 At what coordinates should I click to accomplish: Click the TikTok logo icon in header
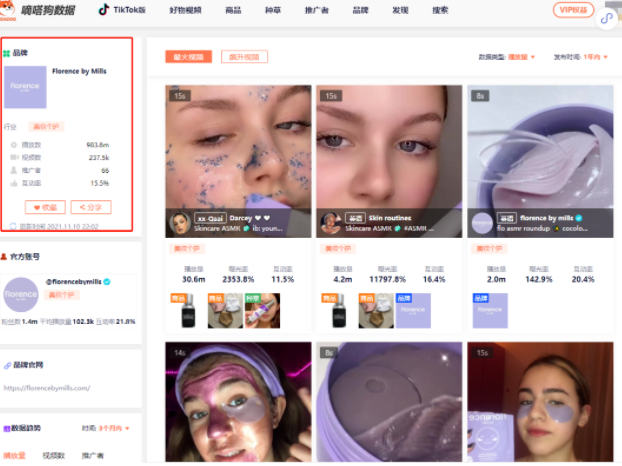pos(104,10)
